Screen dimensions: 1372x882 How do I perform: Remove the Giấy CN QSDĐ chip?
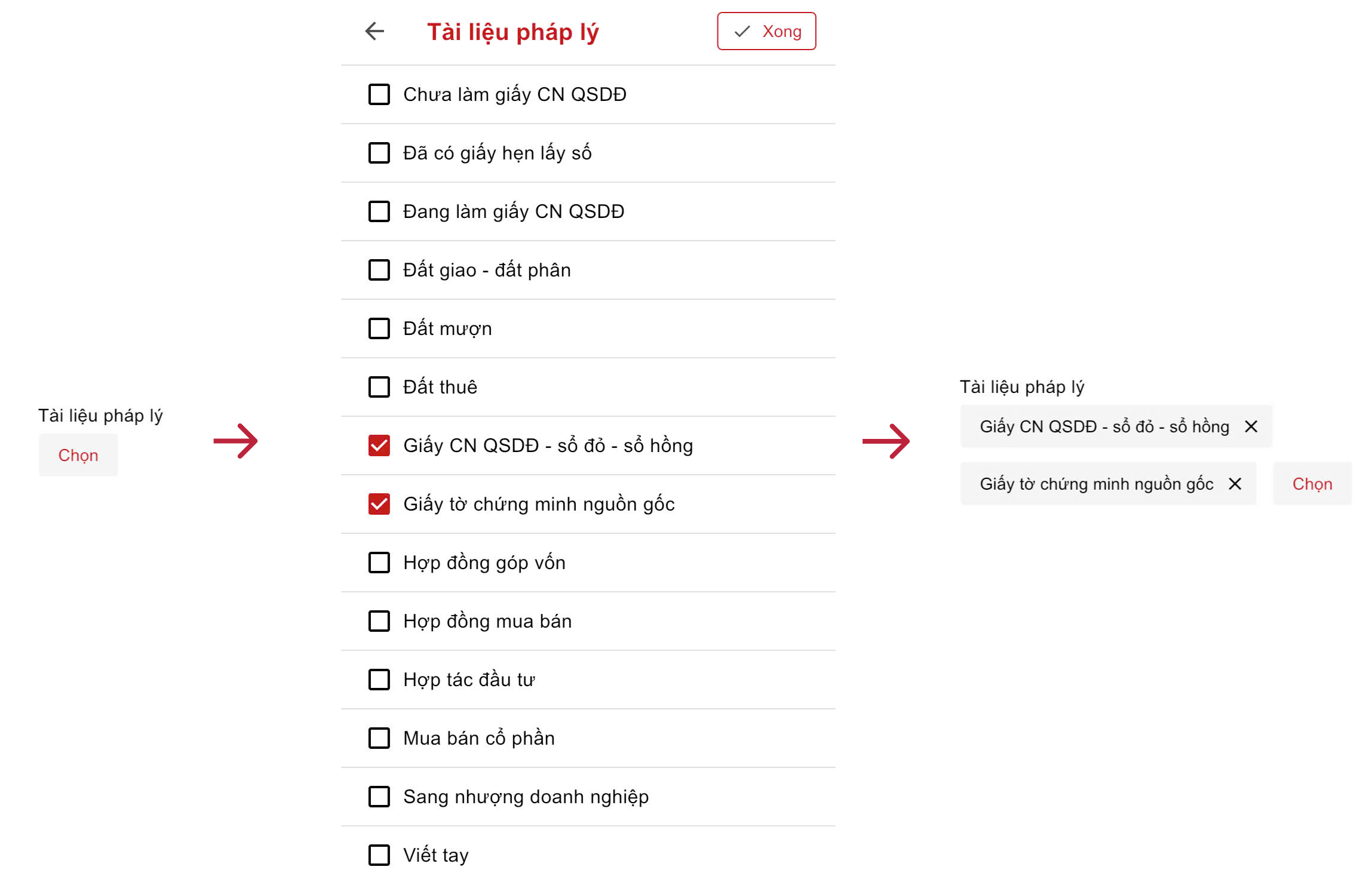pos(1251,426)
